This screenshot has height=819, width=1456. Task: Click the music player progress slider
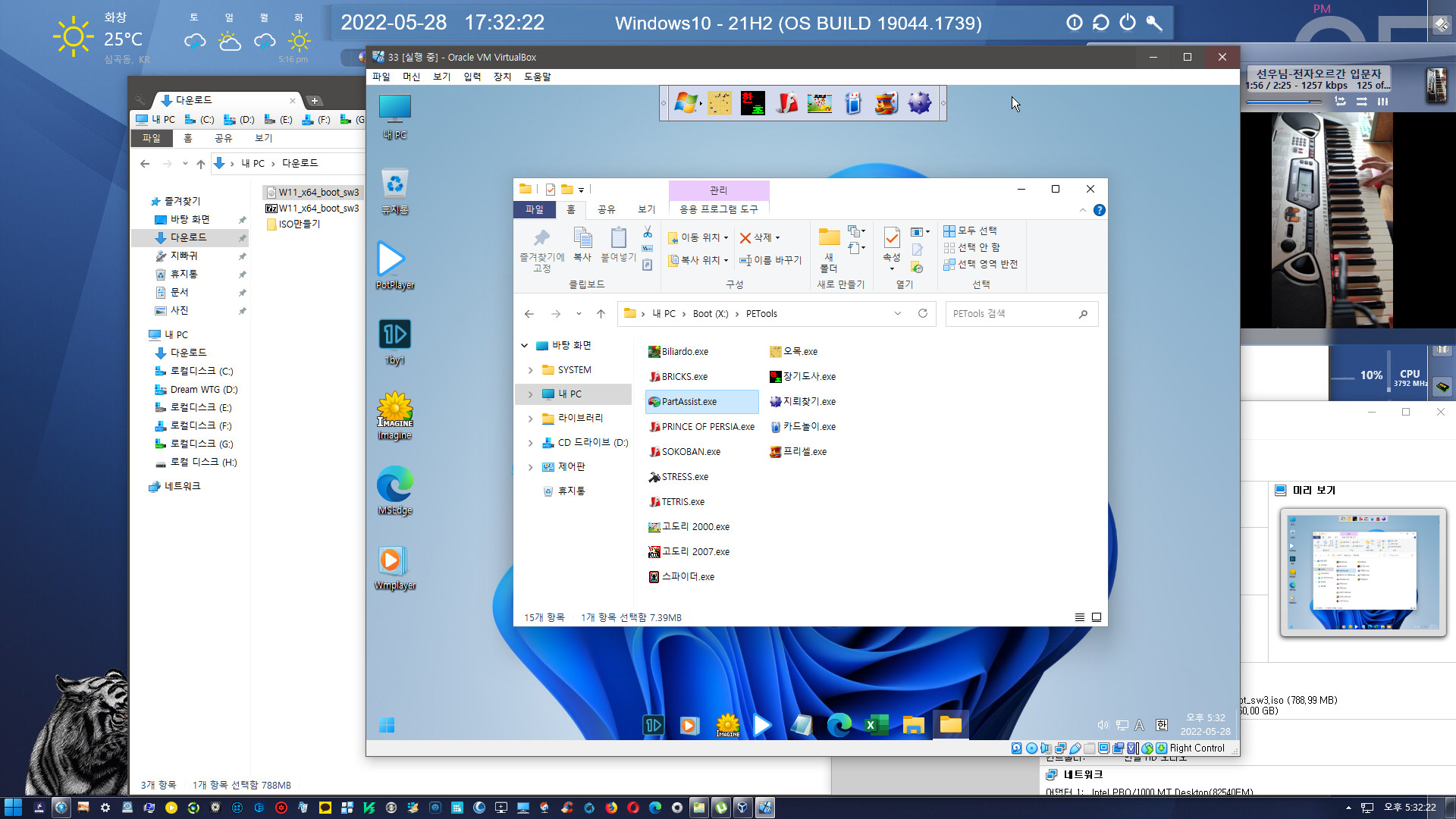[x=1284, y=101]
